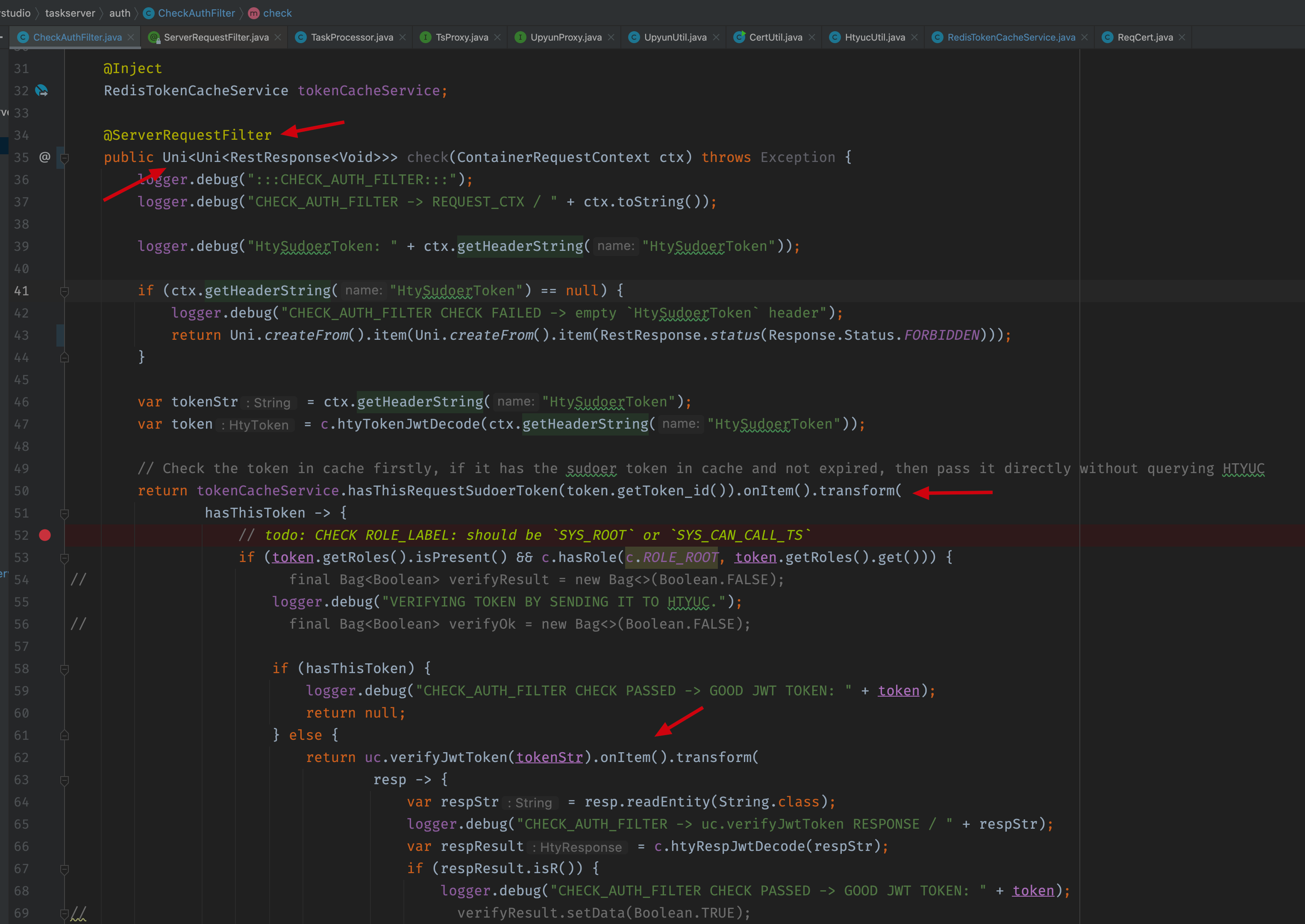Open the TaskProcessor.java editor tab
Viewport: 1305px width, 924px height.
tap(352, 37)
